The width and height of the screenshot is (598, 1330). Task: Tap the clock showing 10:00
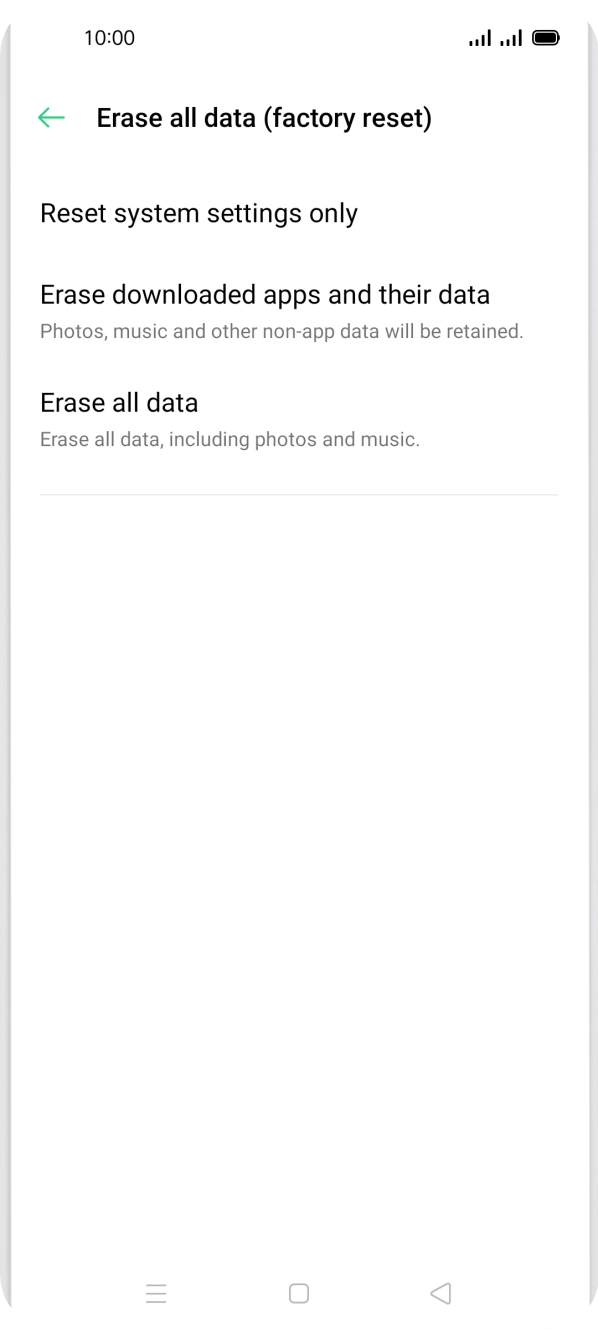pyautogui.click(x=108, y=38)
